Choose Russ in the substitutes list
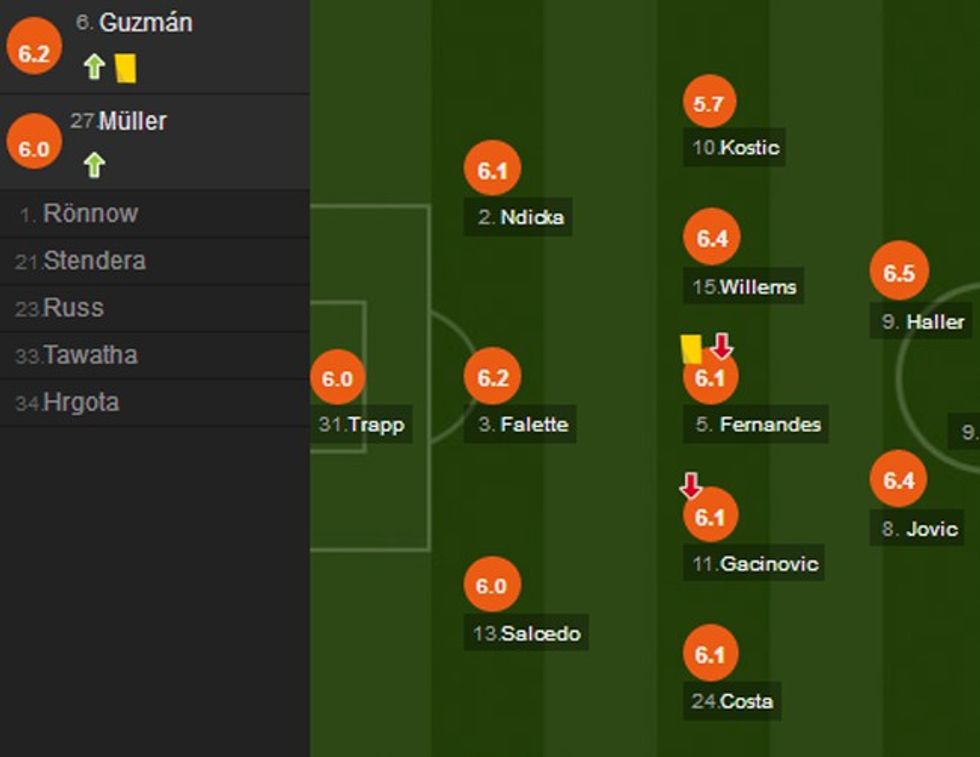This screenshot has width=980, height=757. (x=73, y=308)
